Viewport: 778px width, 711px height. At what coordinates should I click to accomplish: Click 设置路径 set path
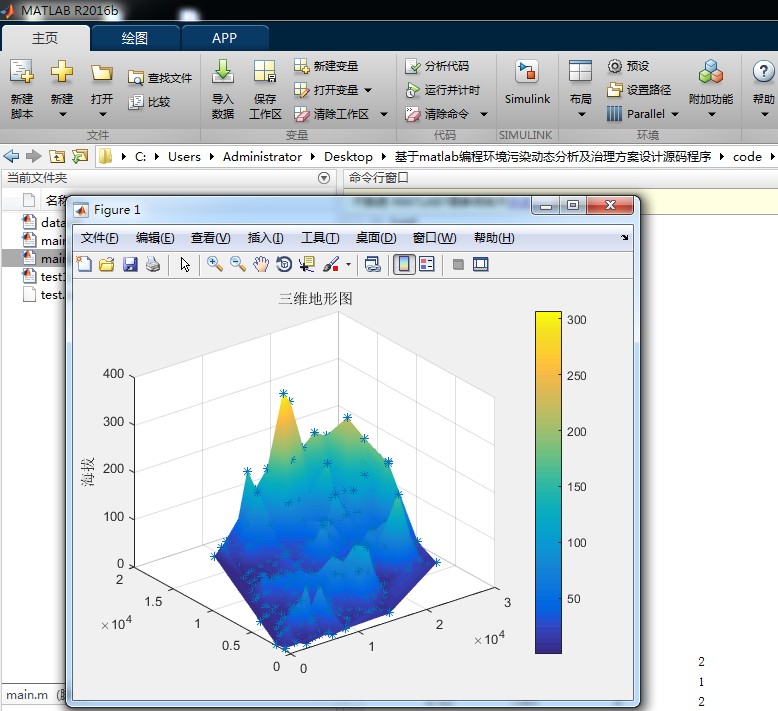(x=639, y=90)
